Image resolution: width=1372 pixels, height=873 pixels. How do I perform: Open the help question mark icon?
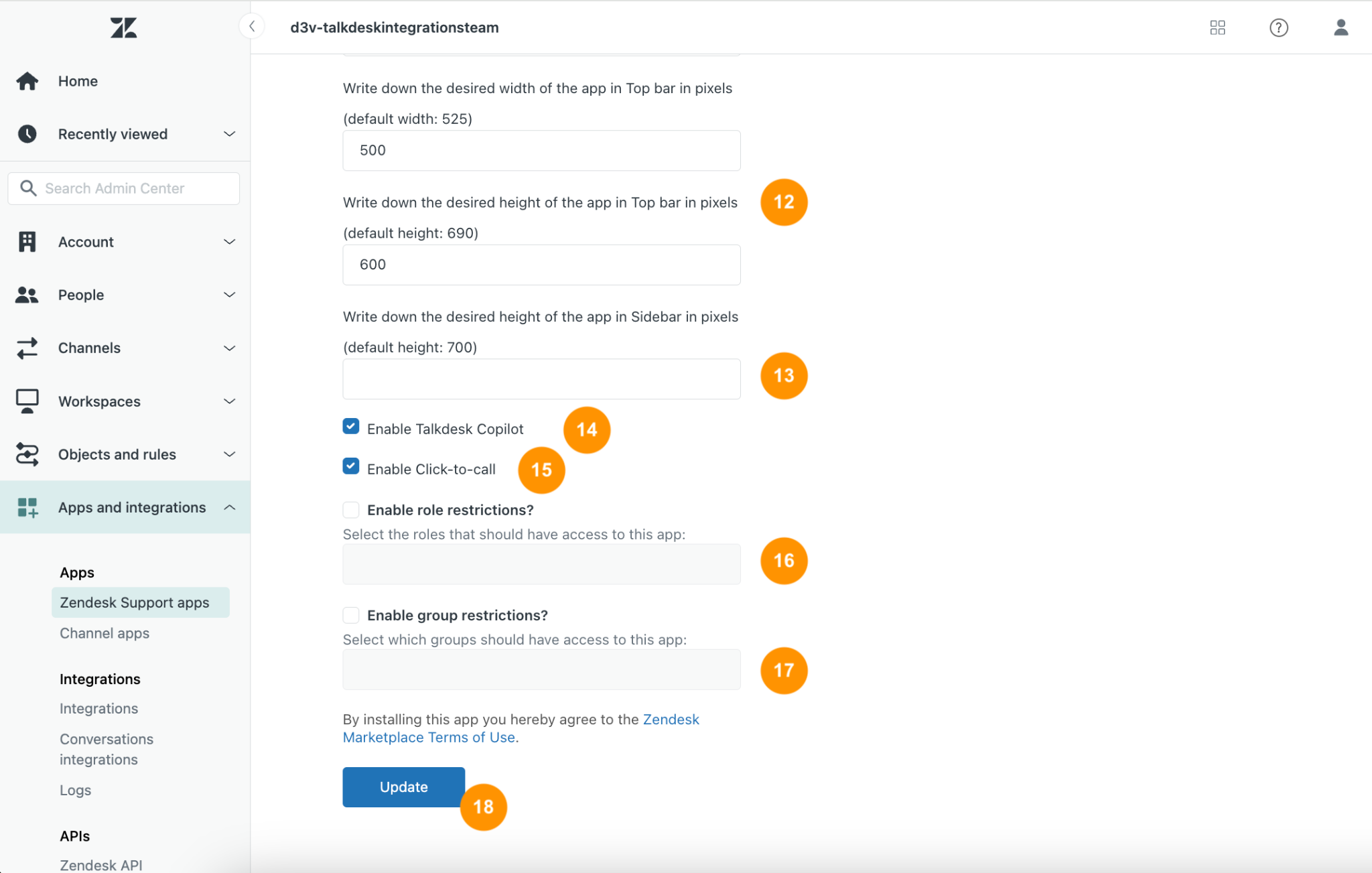coord(1278,27)
